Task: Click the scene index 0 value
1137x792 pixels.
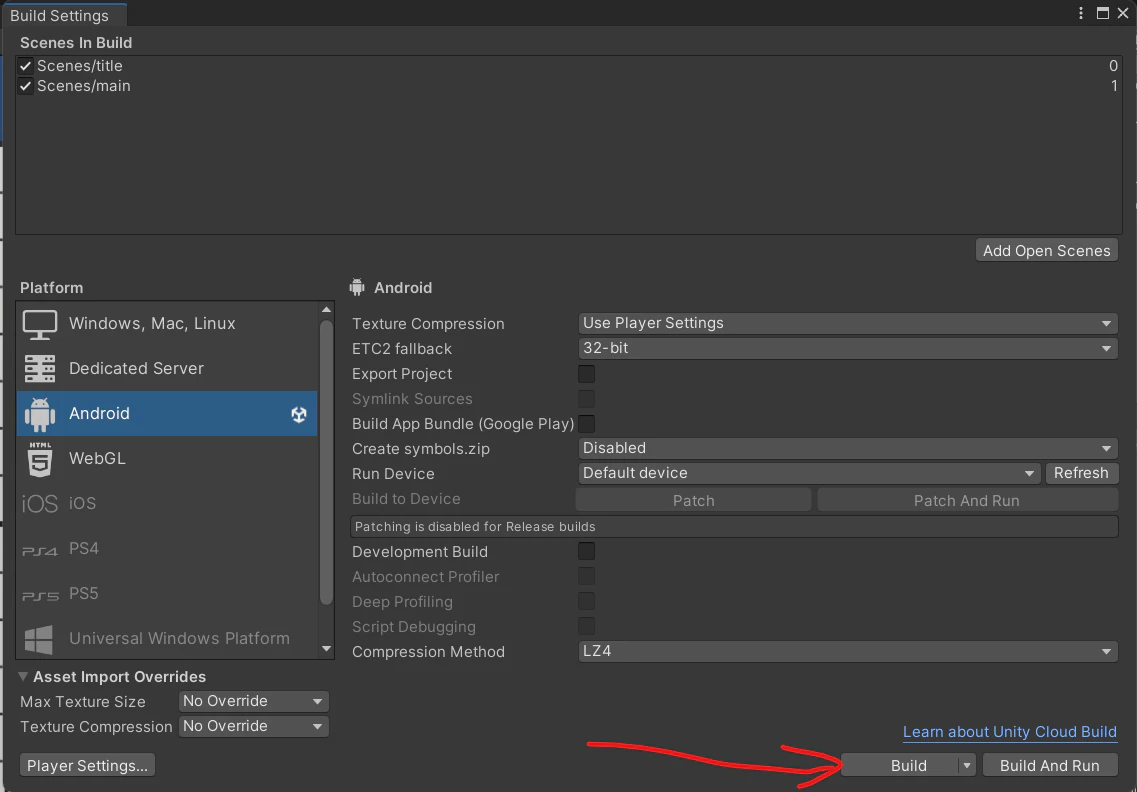Action: [x=1113, y=66]
